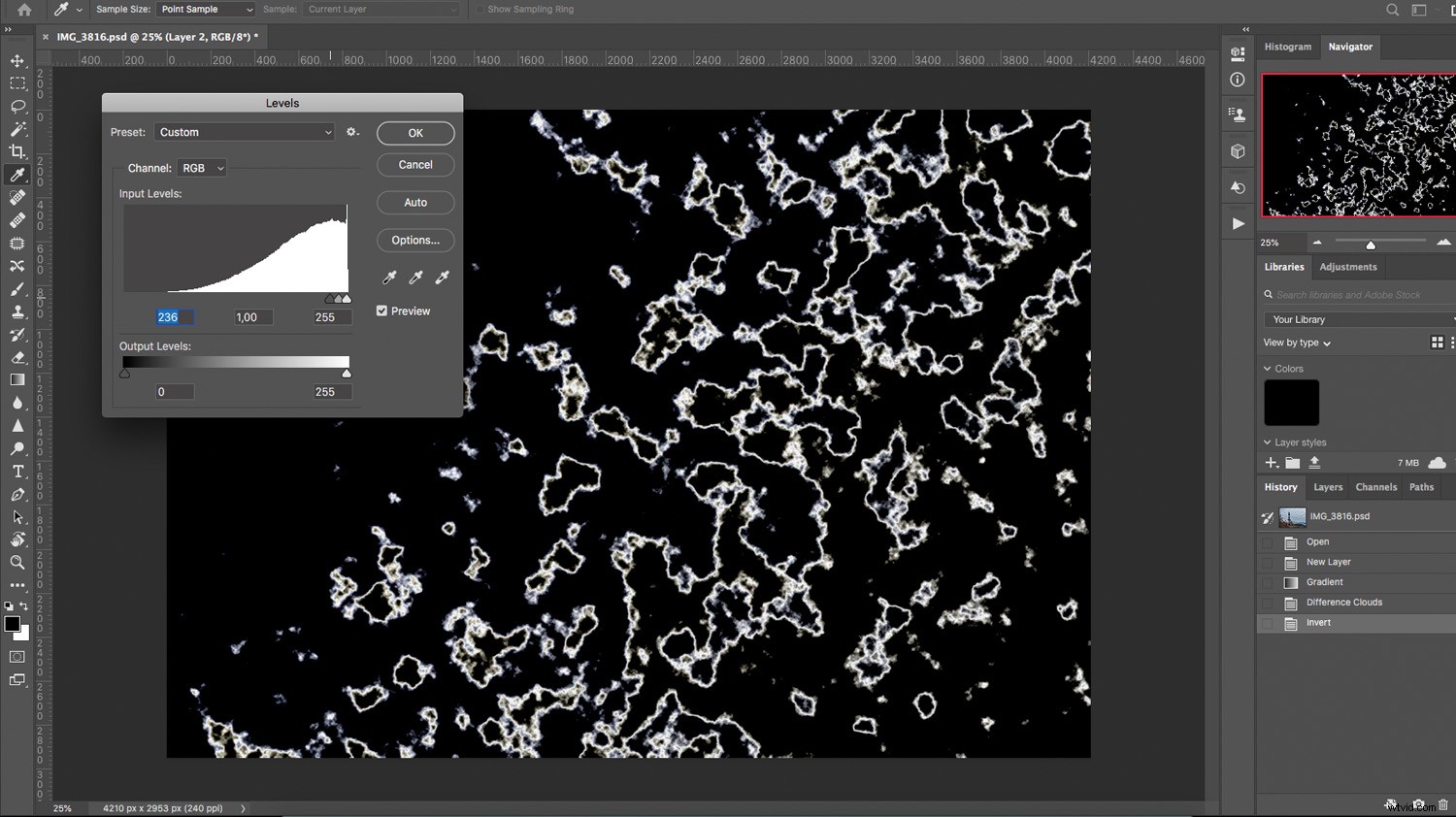Select the white point eyedropper in Levels
The height and width of the screenshot is (817, 1456).
click(442, 277)
